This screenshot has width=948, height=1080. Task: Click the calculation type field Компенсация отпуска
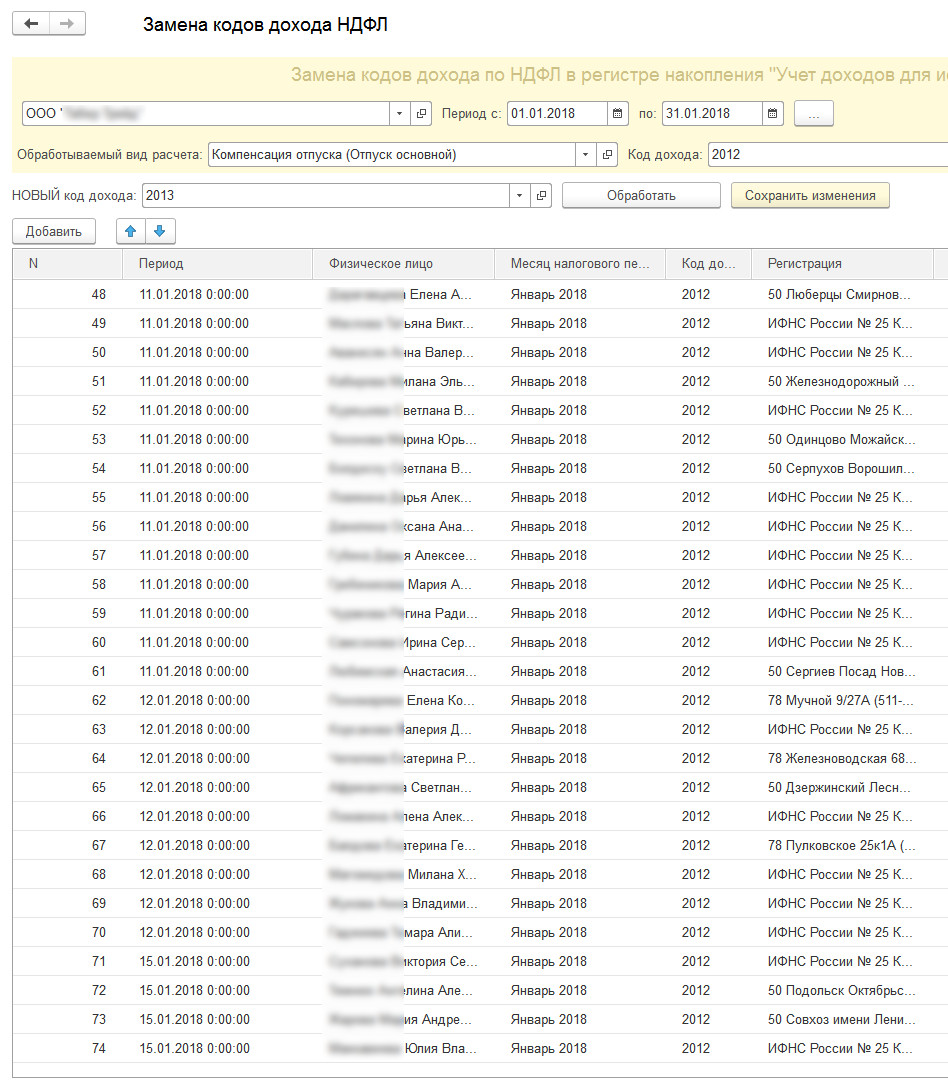(x=391, y=154)
